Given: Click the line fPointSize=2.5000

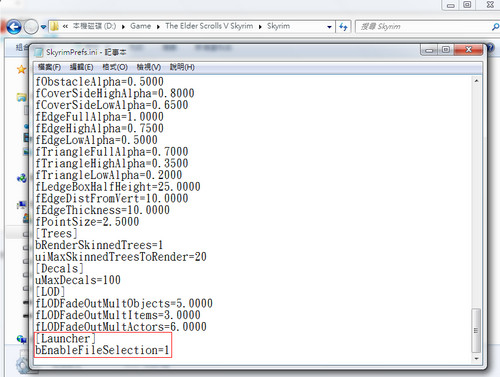Looking at the screenshot, I should pos(87,222).
